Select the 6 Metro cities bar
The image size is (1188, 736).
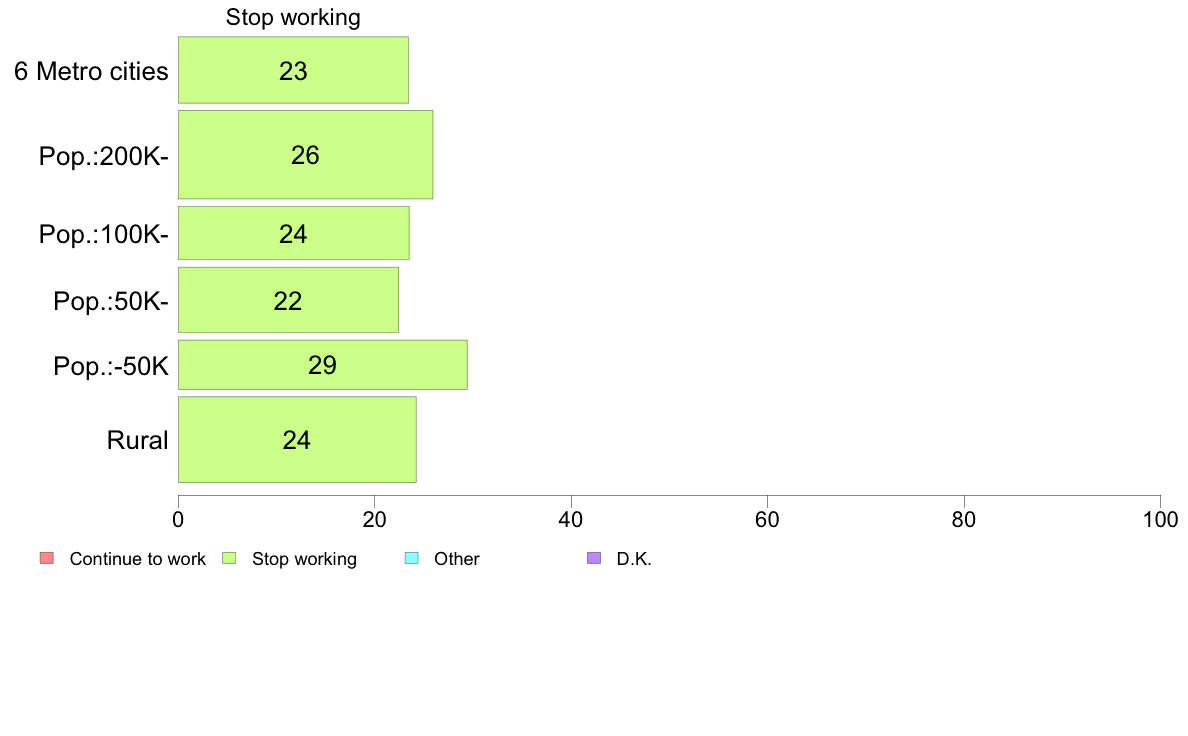point(293,70)
